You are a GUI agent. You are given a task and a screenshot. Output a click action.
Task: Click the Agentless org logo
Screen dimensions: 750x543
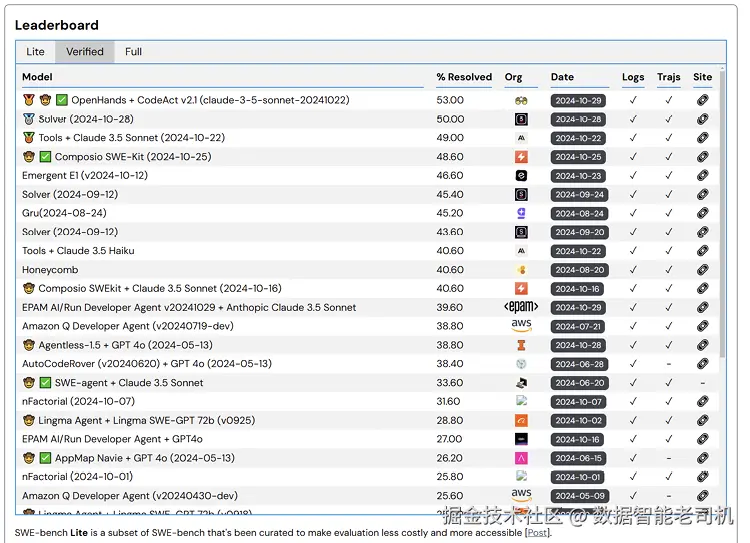pyautogui.click(x=521, y=345)
